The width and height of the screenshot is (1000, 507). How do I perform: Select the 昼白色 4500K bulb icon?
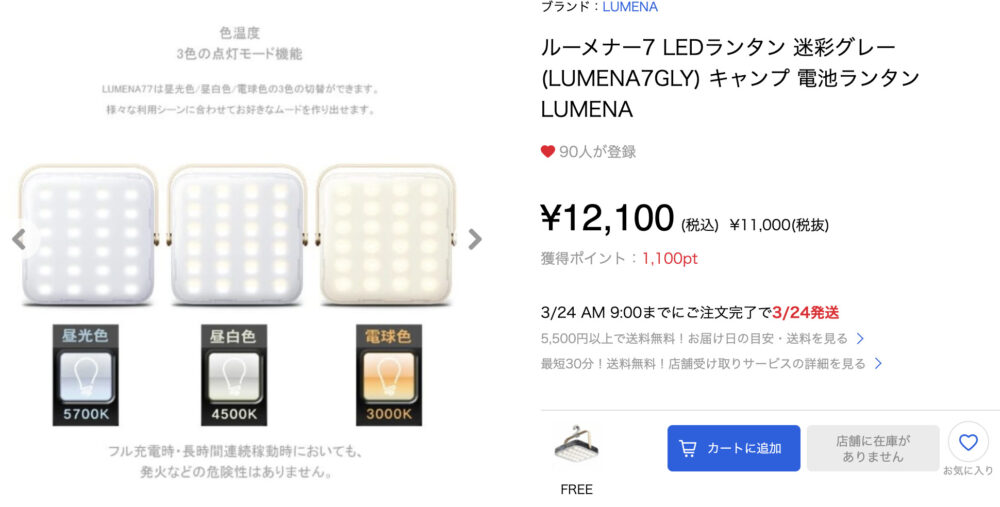click(x=233, y=375)
